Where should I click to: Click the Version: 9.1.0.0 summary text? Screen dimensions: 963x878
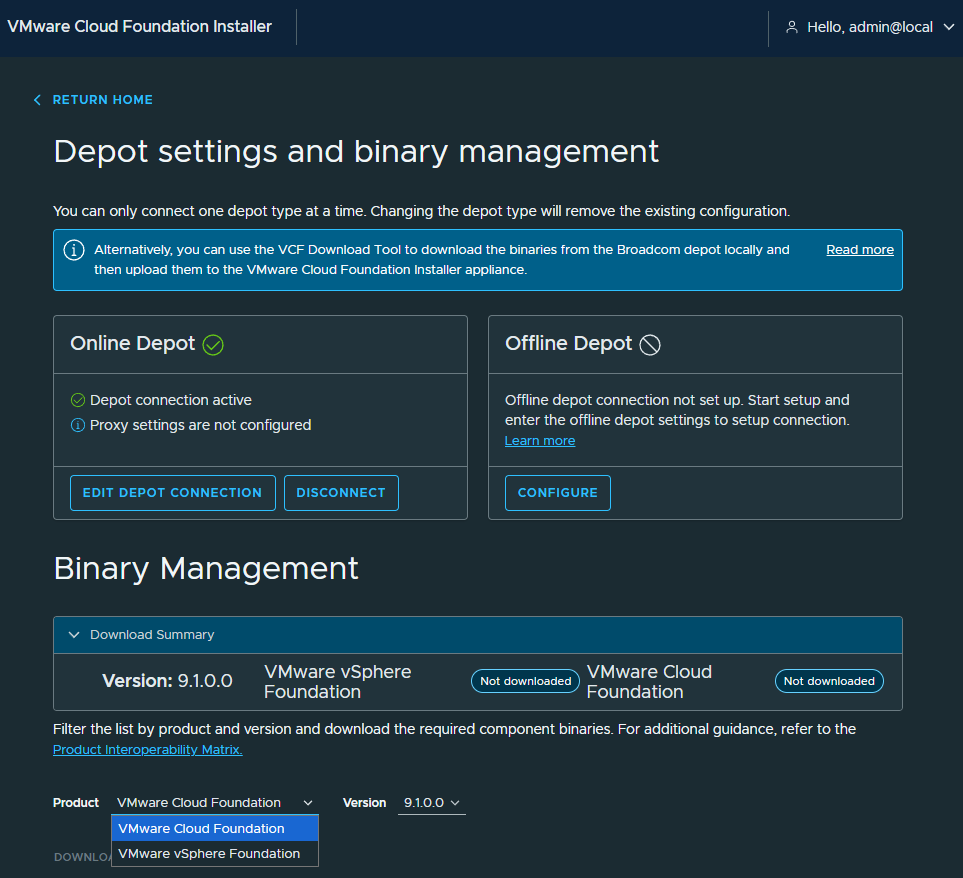(167, 681)
